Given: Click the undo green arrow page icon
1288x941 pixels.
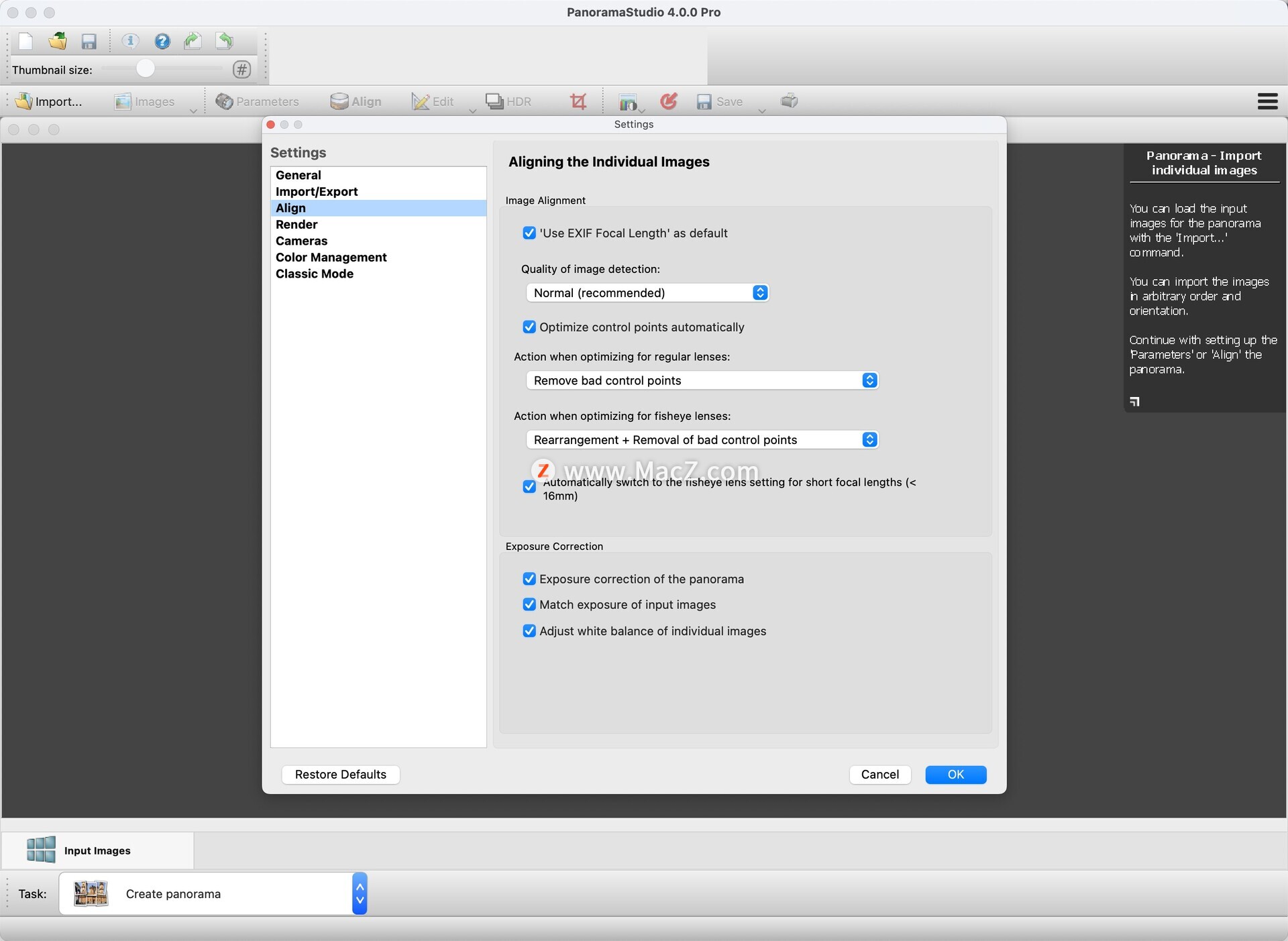Looking at the screenshot, I should click(225, 42).
